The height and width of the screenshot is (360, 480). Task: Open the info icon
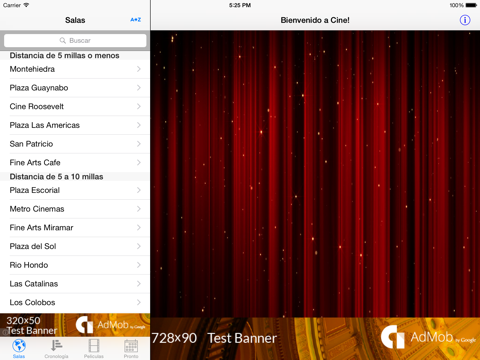pos(465,20)
